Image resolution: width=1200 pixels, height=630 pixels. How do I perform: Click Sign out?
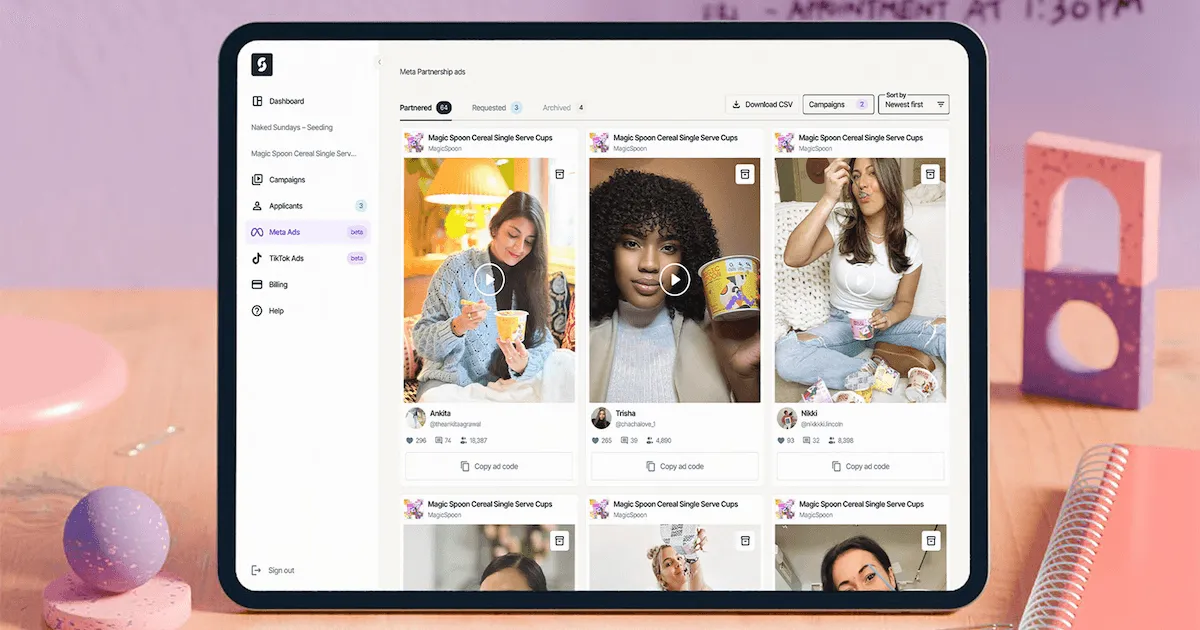(x=273, y=570)
